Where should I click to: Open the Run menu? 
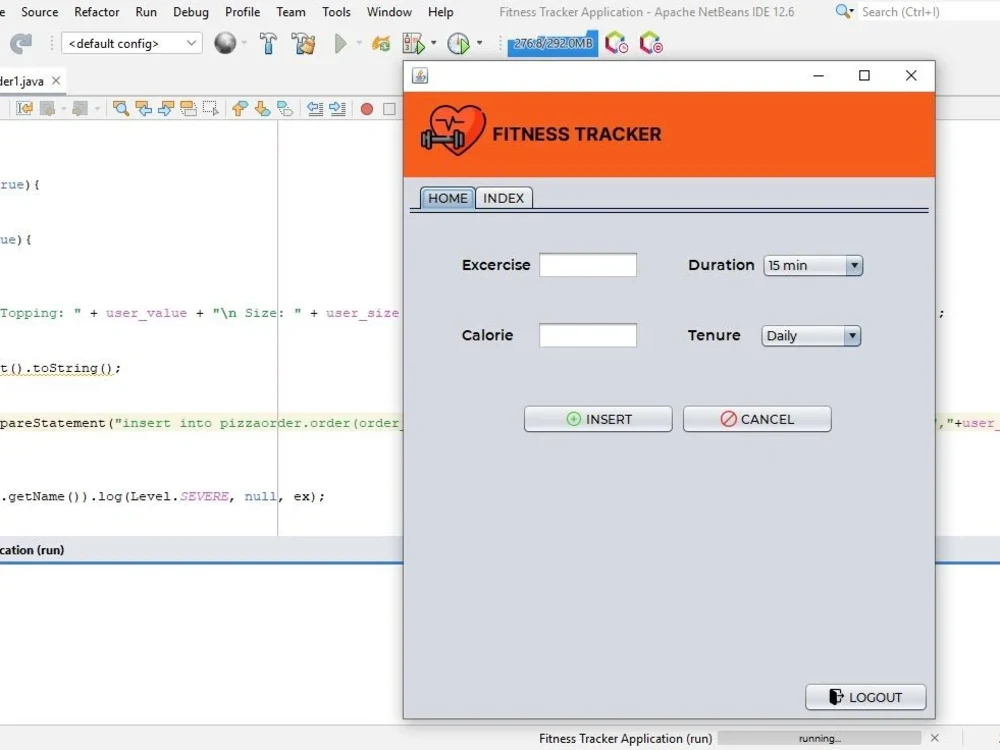pyautogui.click(x=146, y=11)
